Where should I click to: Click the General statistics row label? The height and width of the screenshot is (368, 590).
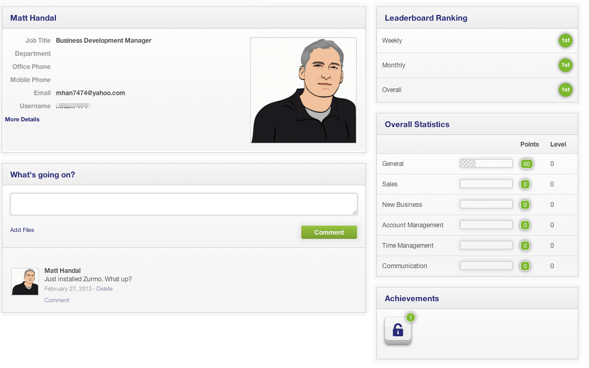click(392, 164)
